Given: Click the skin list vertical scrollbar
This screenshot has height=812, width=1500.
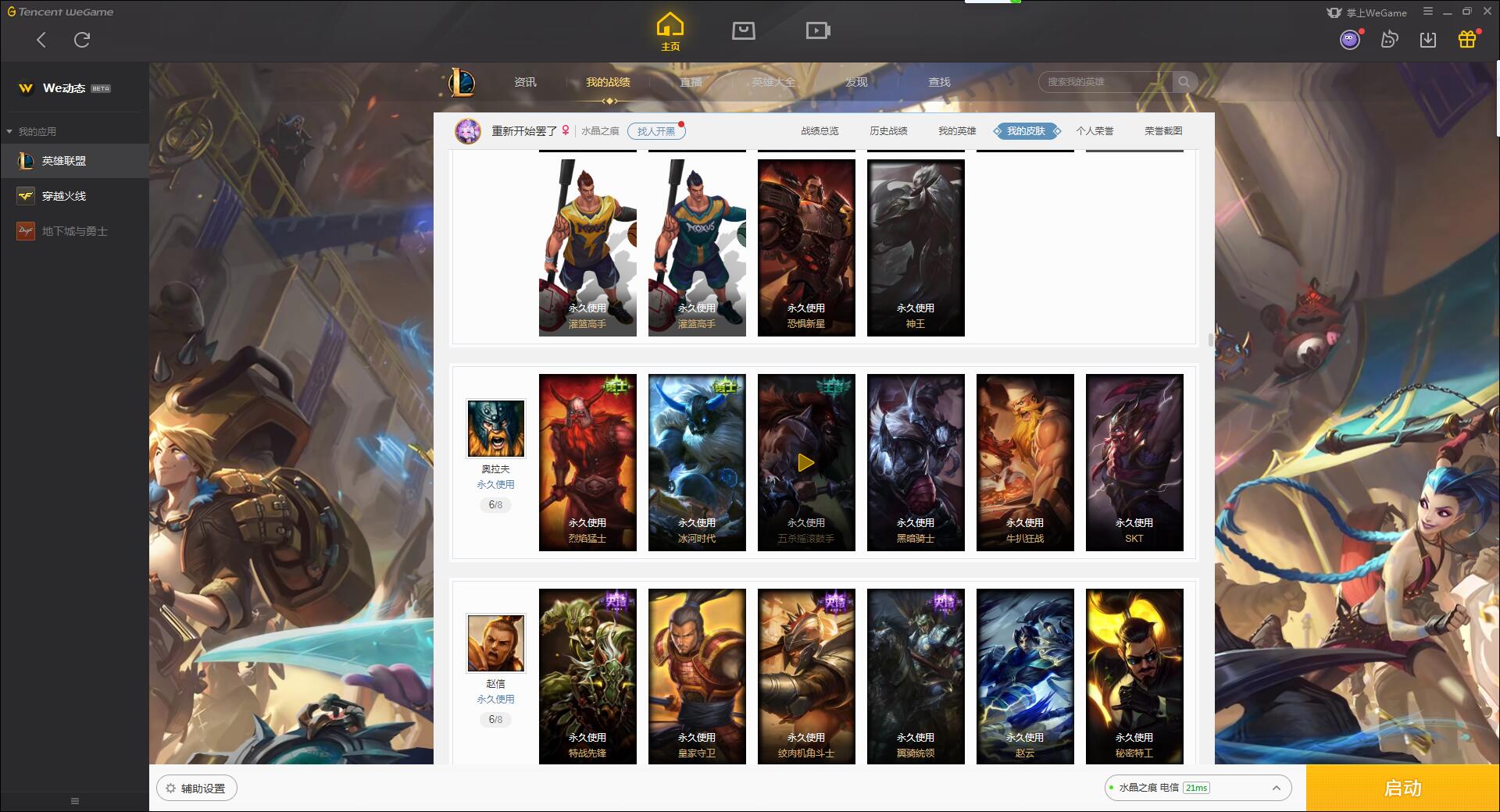Looking at the screenshot, I should (1210, 340).
